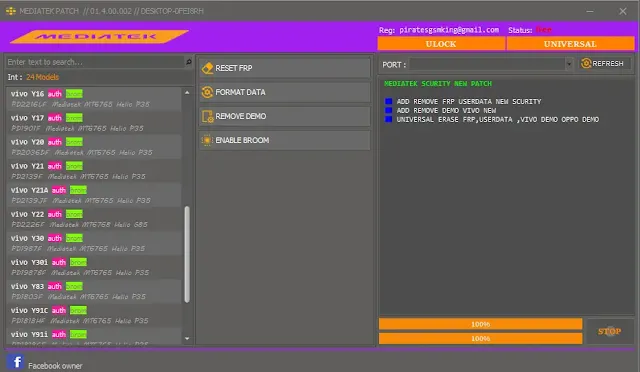Select vivo Y91i model entry
Viewport: 640px width, 372px height.
94,337
